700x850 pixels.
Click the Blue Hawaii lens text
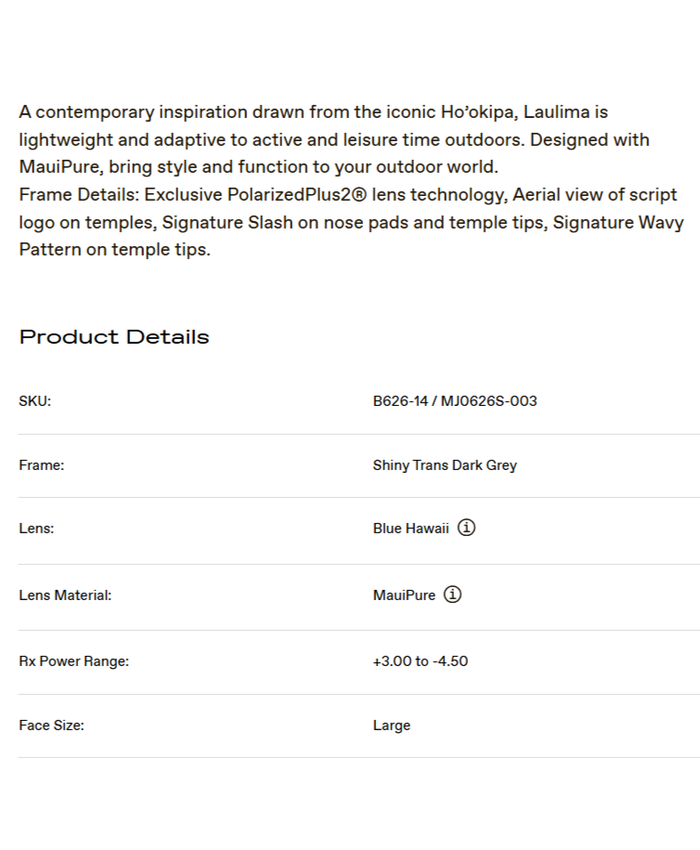(x=411, y=529)
